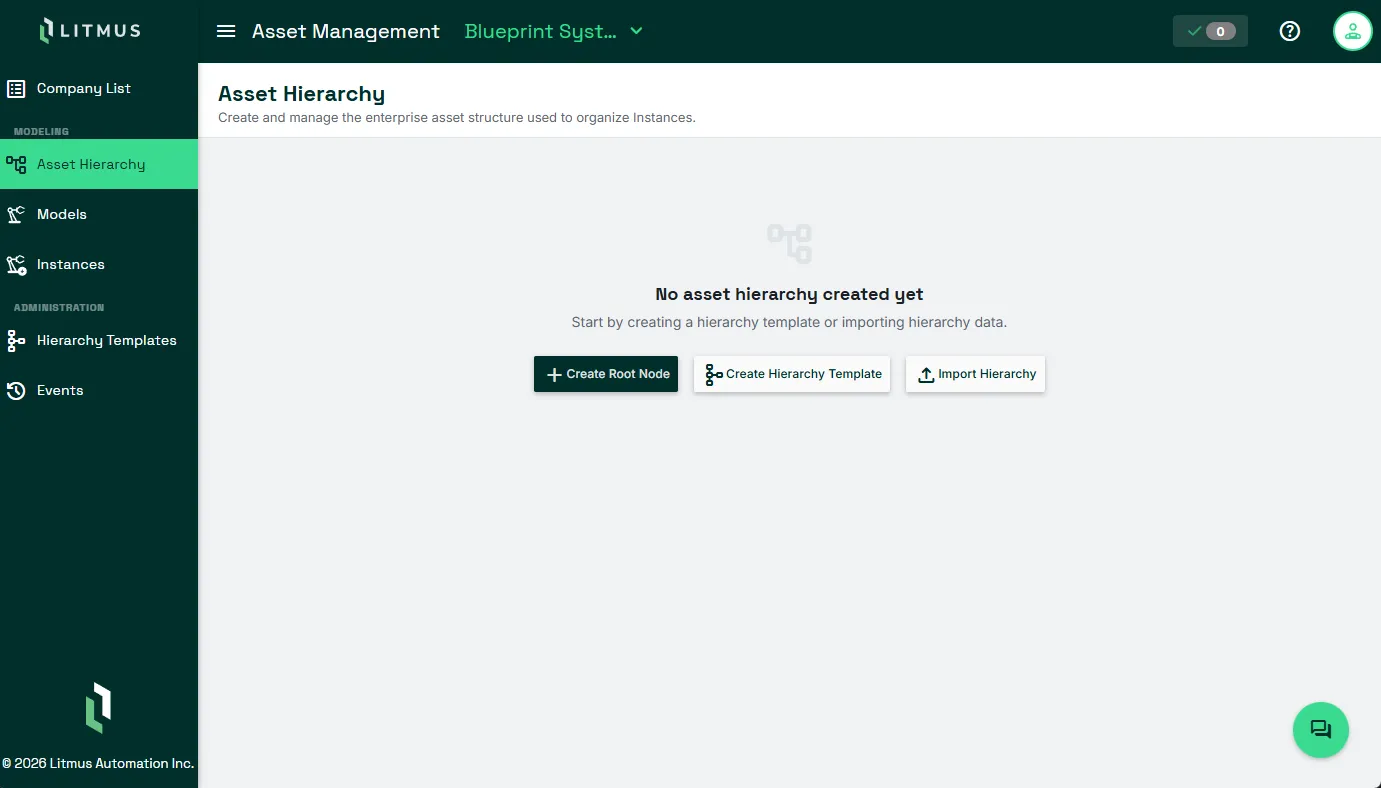1381x788 pixels.
Task: Go to Models in the sidebar
Action: (x=99, y=214)
